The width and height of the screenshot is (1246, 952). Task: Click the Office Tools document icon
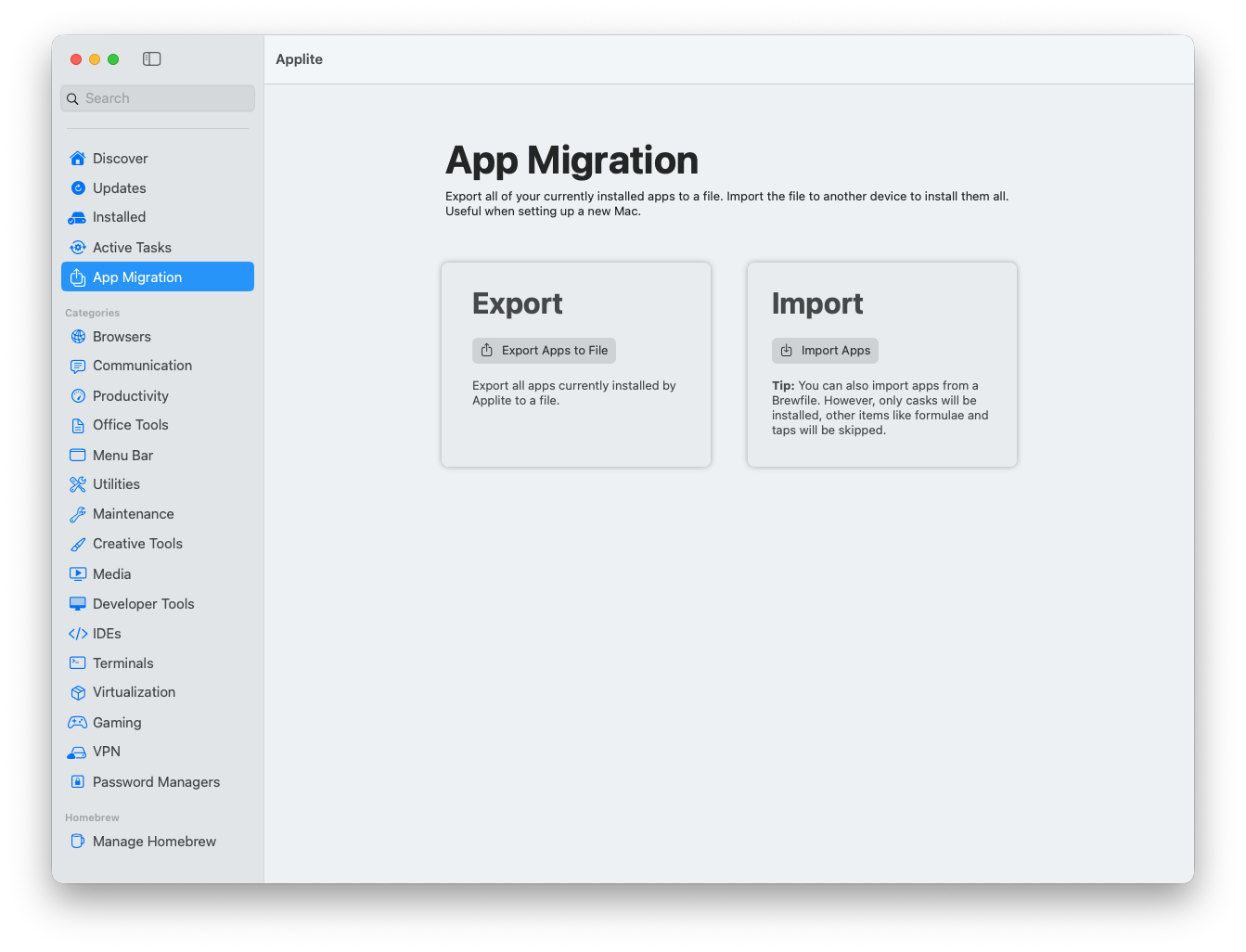[78, 426]
